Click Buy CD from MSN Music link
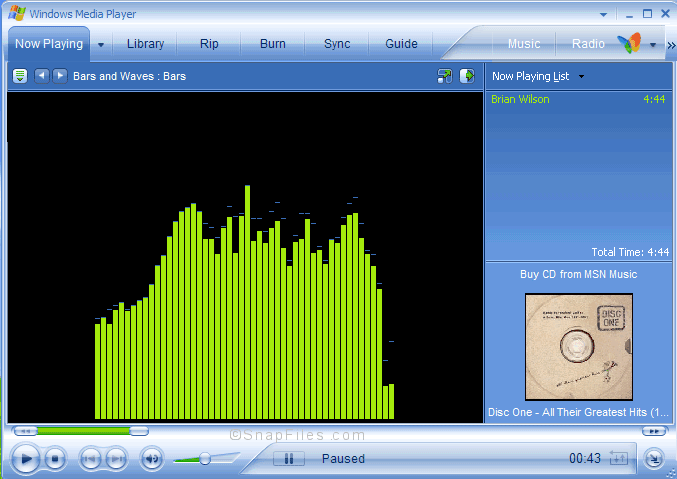 [x=578, y=274]
